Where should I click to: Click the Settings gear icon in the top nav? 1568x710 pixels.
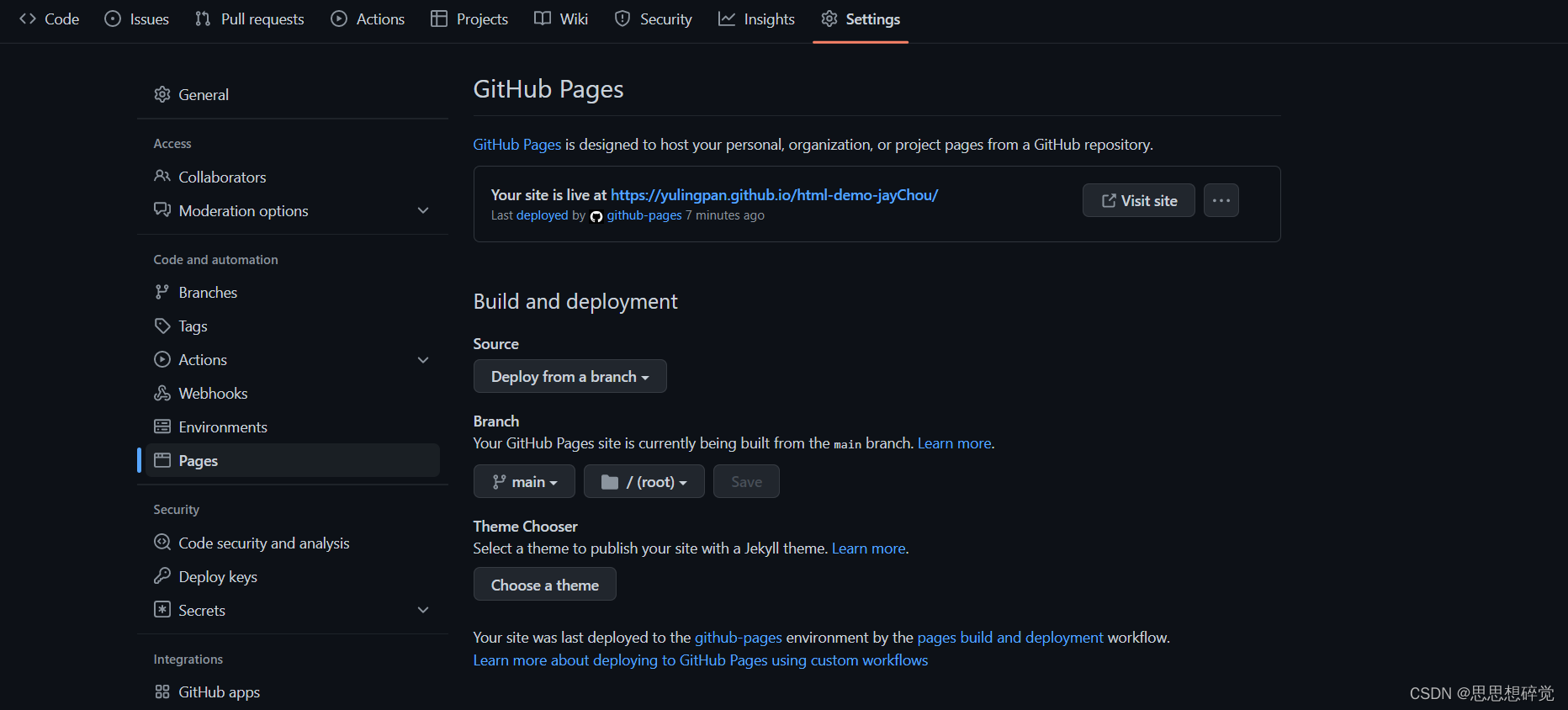click(829, 19)
